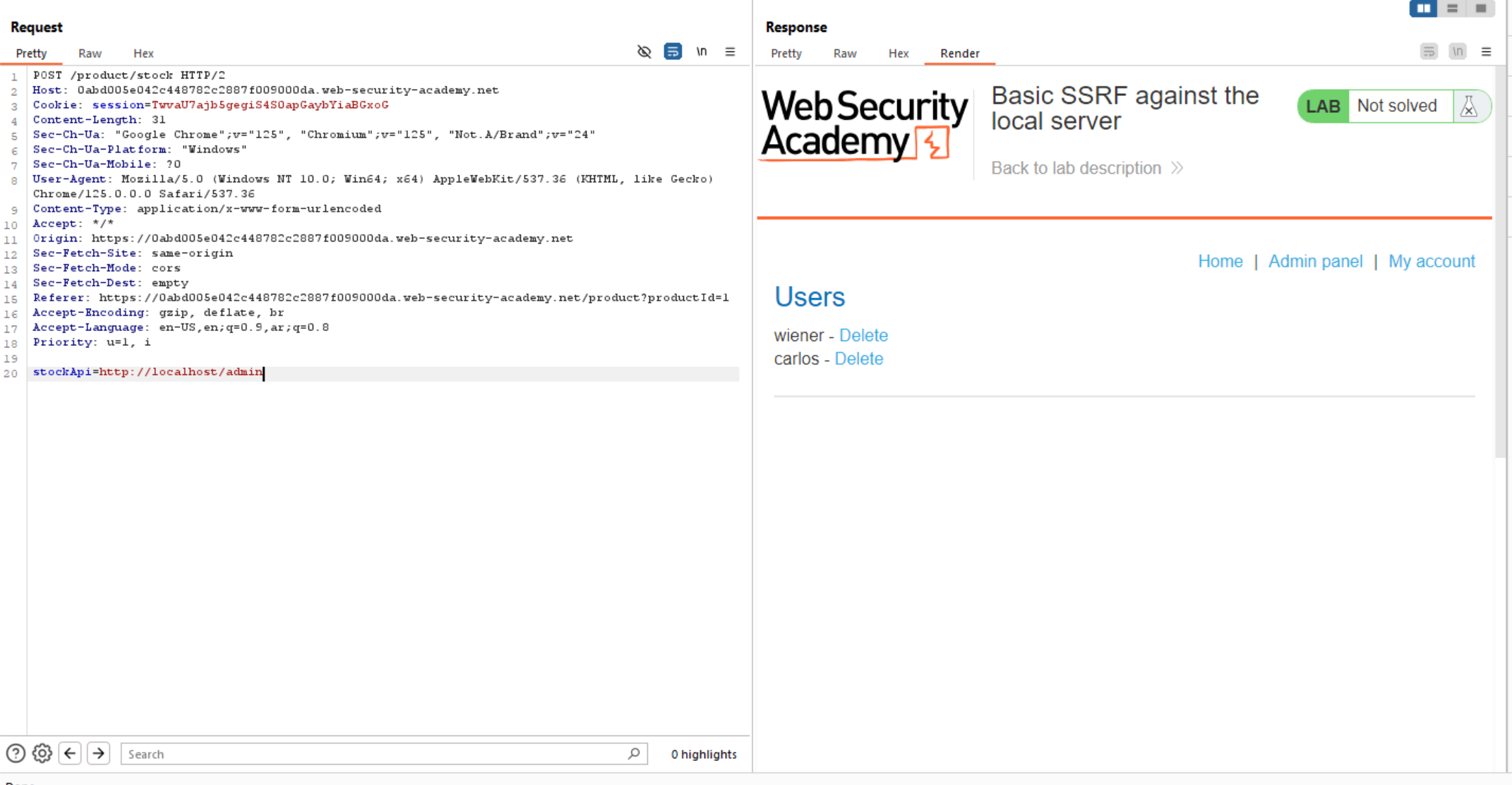Switch request view to Pretty tab
This screenshot has height=785, width=1512.
click(31, 54)
